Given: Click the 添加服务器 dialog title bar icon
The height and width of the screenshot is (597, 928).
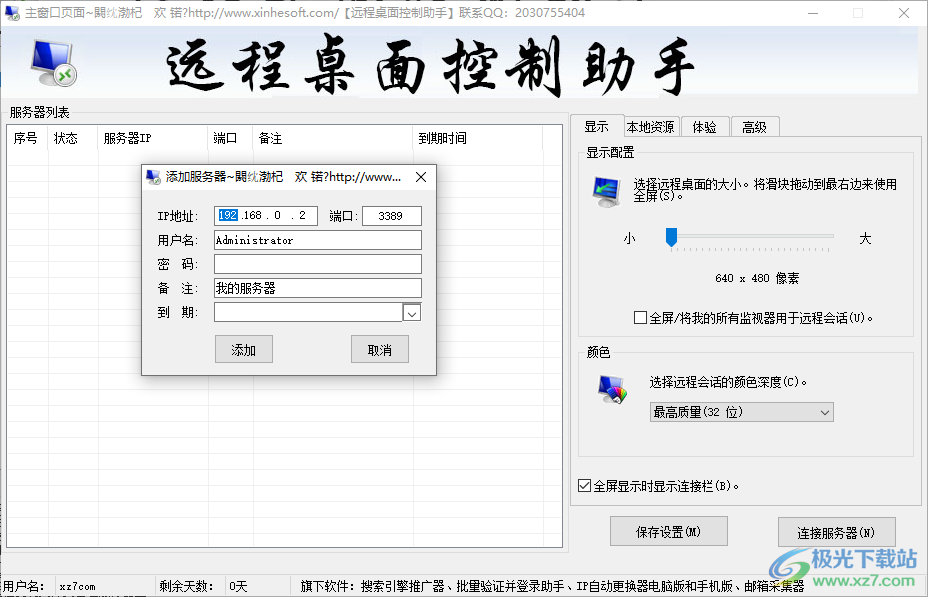Looking at the screenshot, I should [x=153, y=177].
